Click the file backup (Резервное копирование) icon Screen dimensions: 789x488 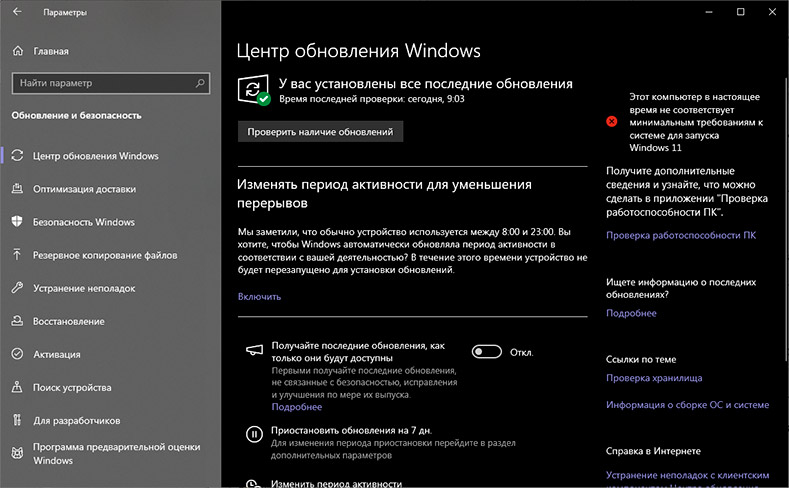(17, 255)
